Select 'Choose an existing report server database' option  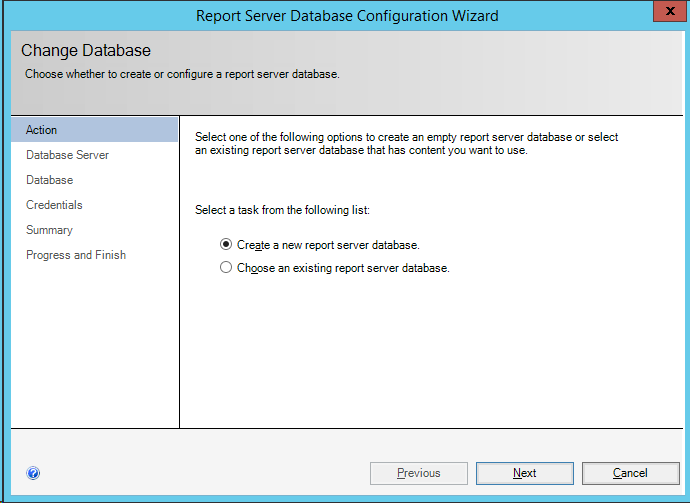coord(227,268)
